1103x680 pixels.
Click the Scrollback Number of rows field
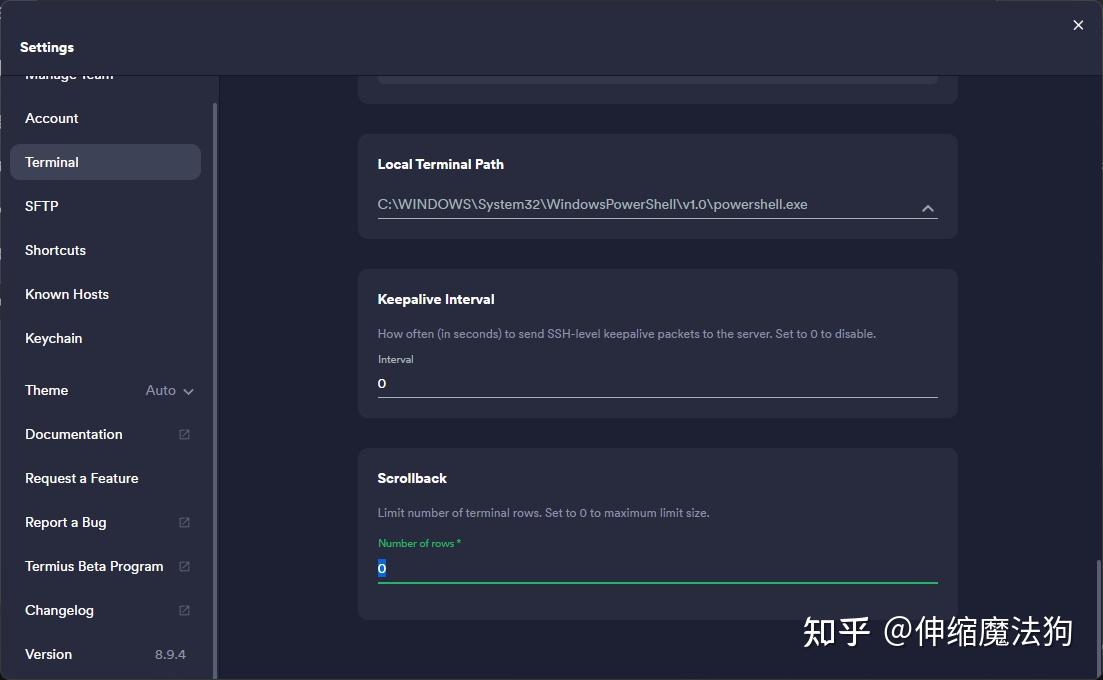tap(657, 569)
